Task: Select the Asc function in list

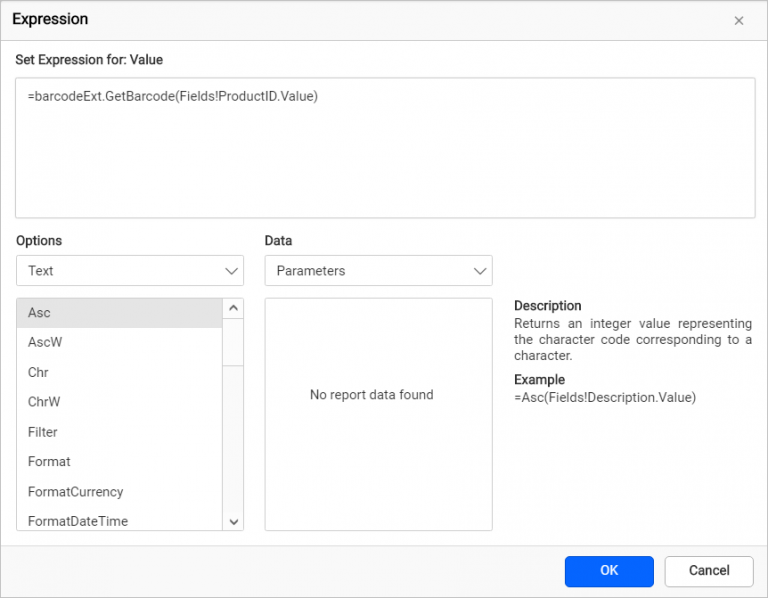Action: 120,313
